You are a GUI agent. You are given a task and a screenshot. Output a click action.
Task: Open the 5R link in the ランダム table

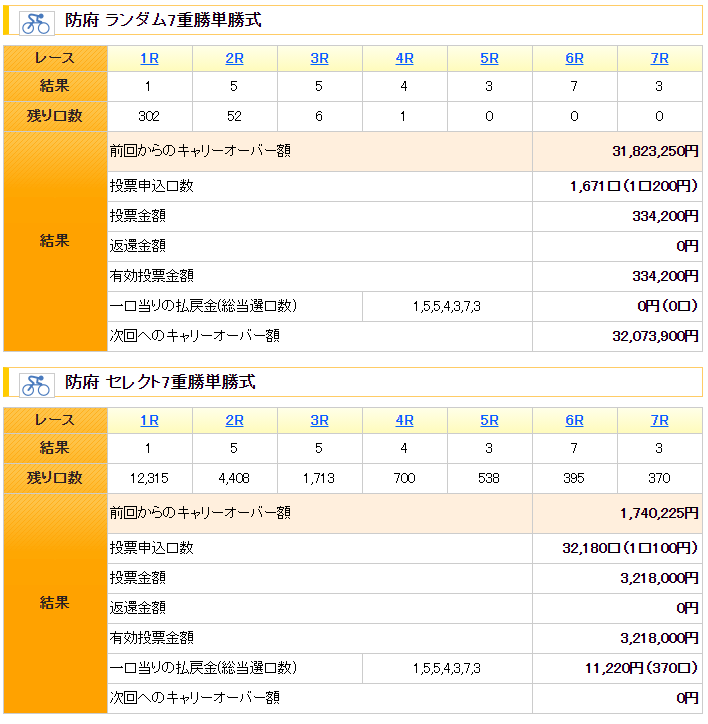(x=489, y=59)
